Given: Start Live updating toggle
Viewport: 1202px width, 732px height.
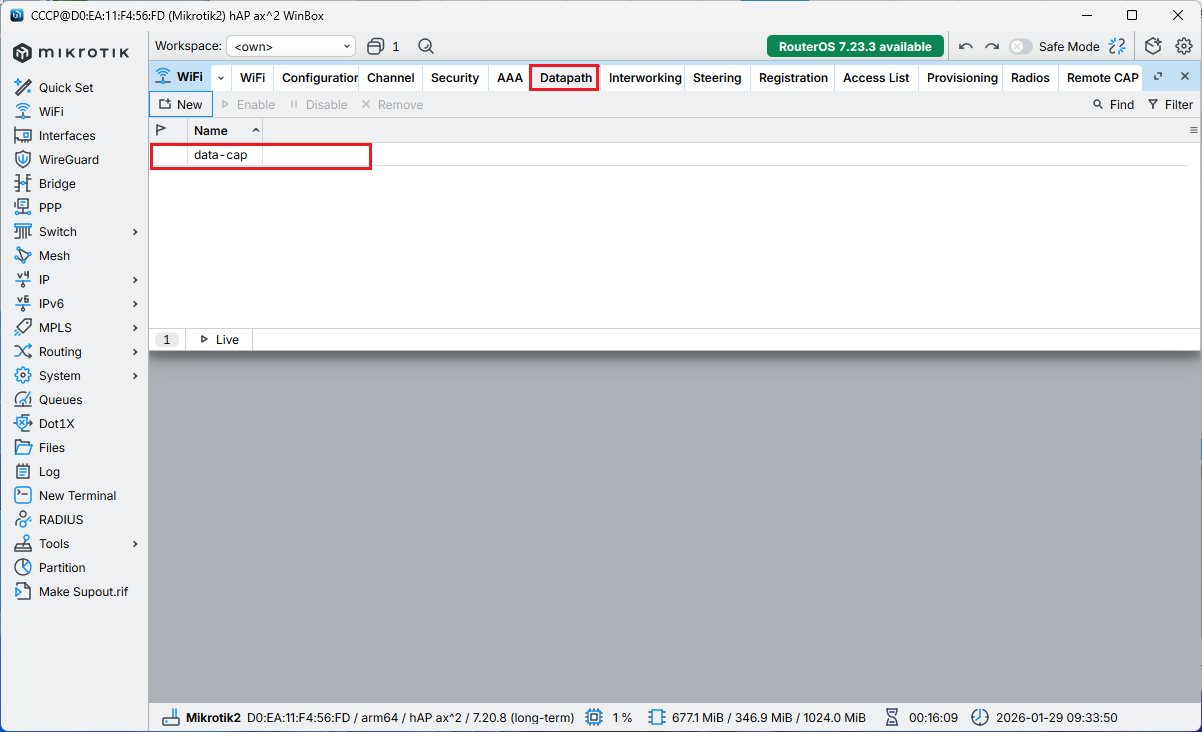Looking at the screenshot, I should 220,340.
